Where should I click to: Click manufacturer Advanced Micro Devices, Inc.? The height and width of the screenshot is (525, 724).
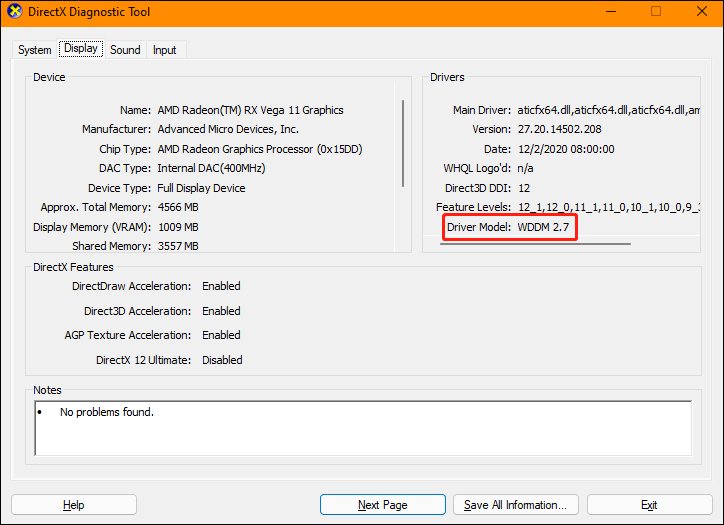click(x=228, y=129)
